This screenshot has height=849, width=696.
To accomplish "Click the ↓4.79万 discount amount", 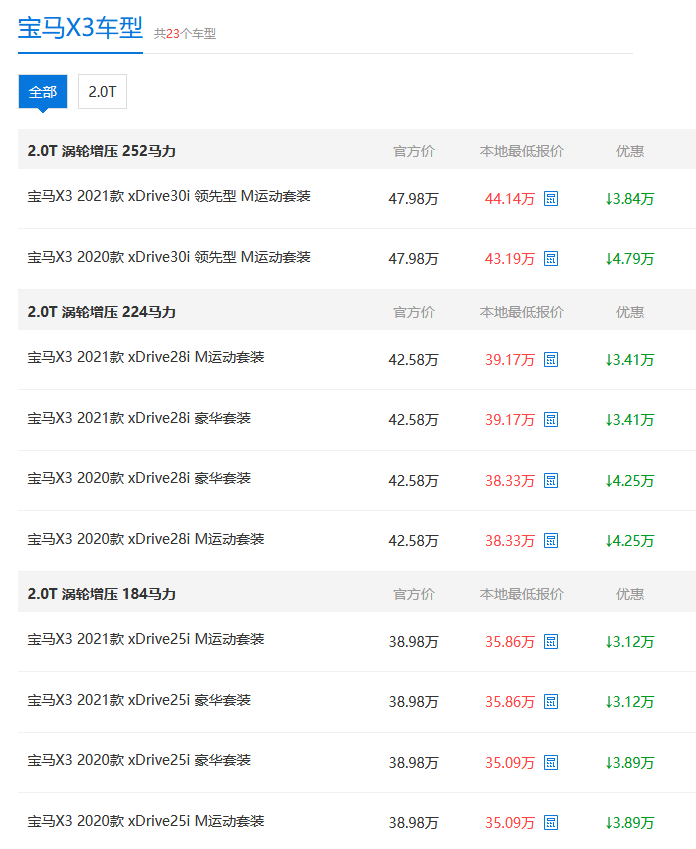I will tap(630, 259).
